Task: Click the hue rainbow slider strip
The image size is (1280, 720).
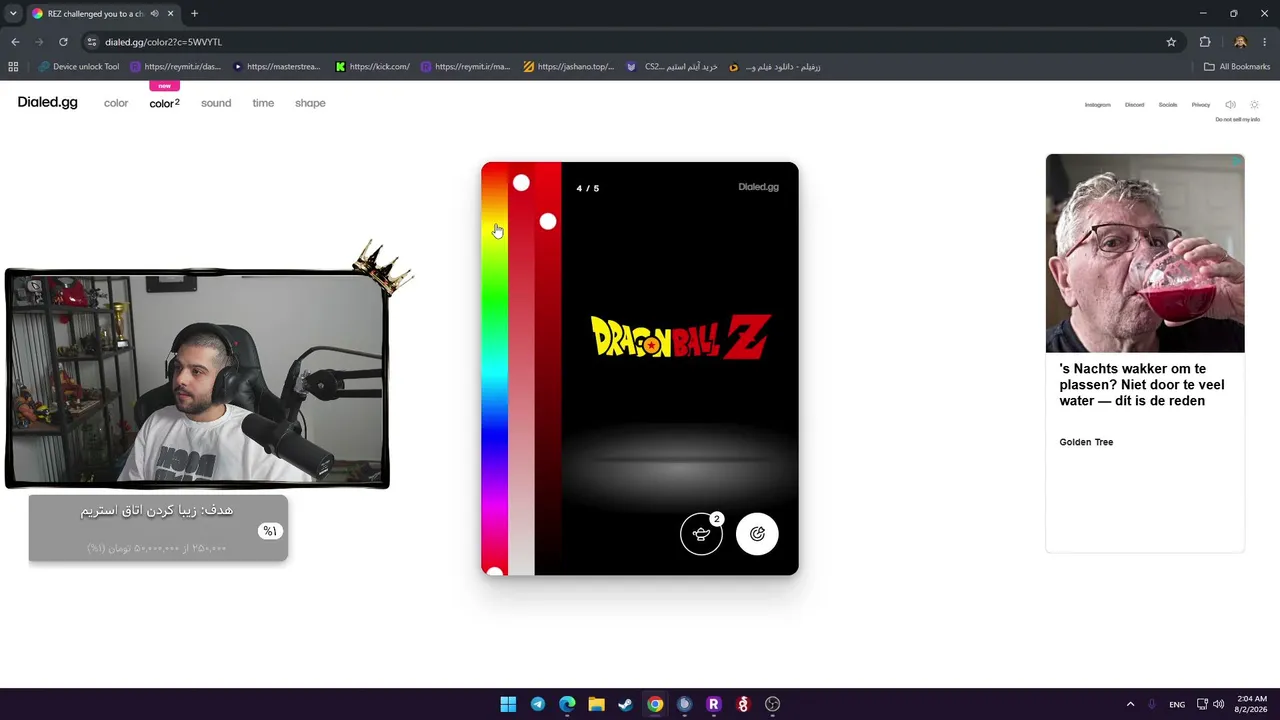Action: pyautogui.click(x=494, y=368)
